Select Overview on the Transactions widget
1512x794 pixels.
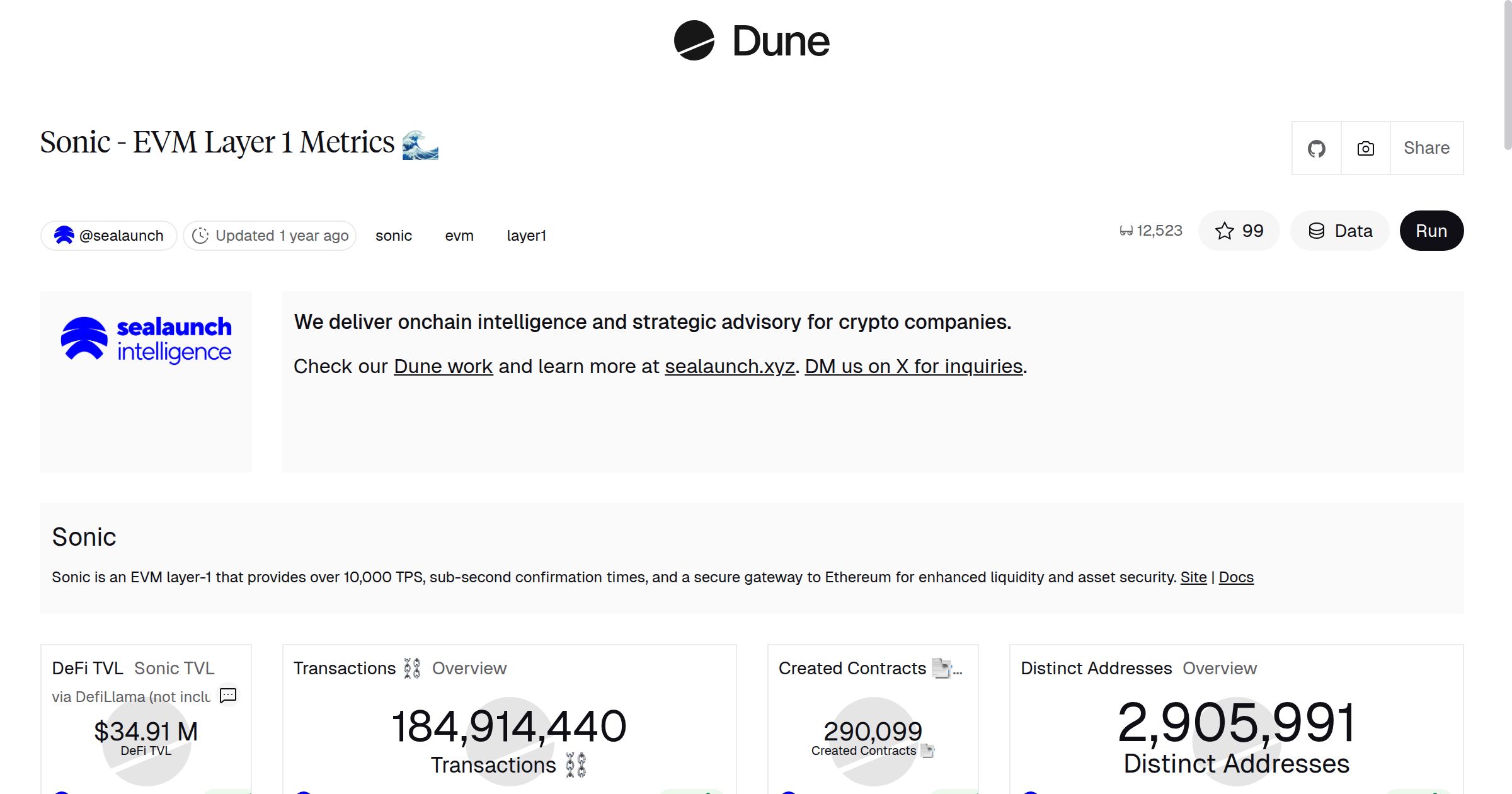pos(469,668)
